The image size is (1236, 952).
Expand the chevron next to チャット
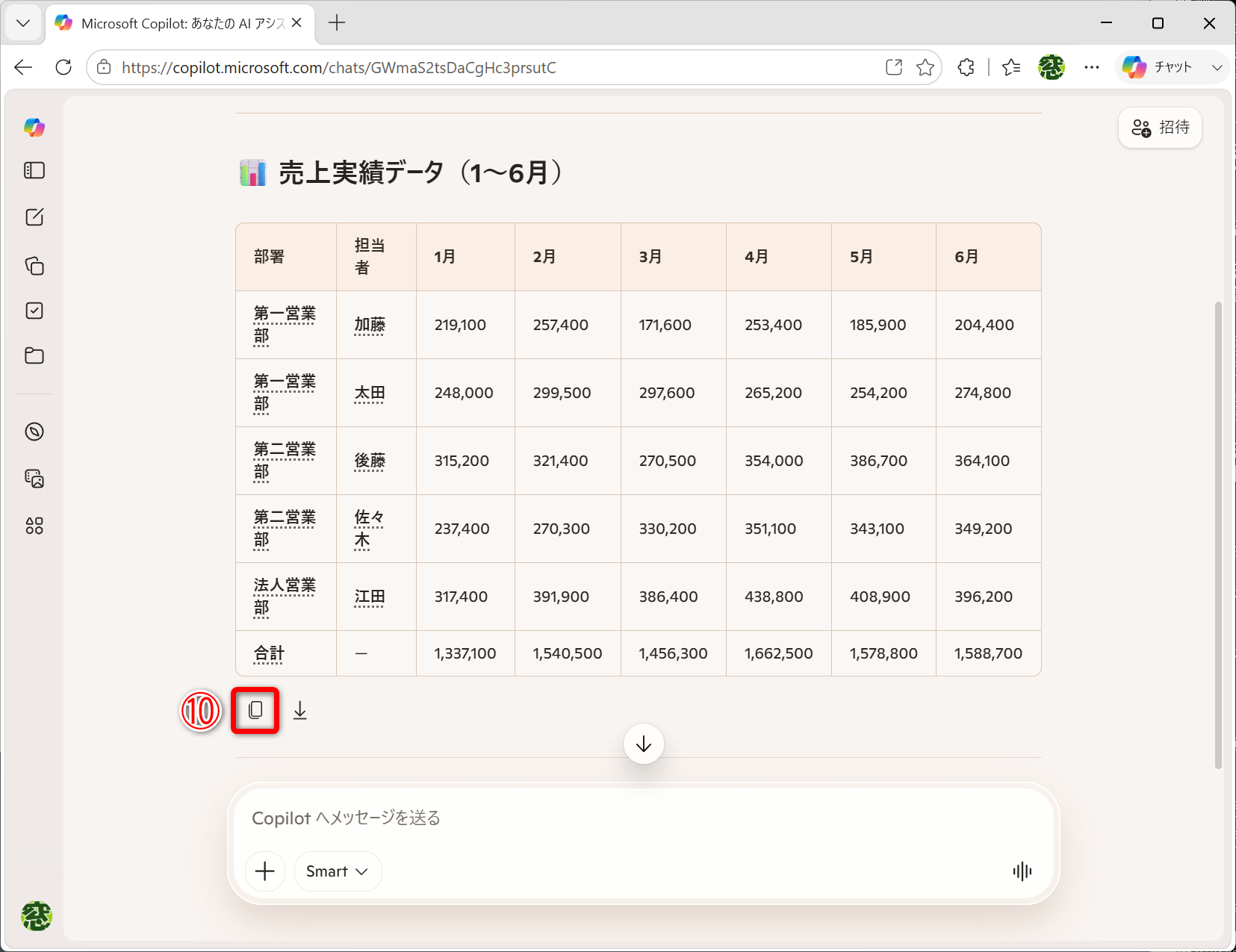(1217, 67)
